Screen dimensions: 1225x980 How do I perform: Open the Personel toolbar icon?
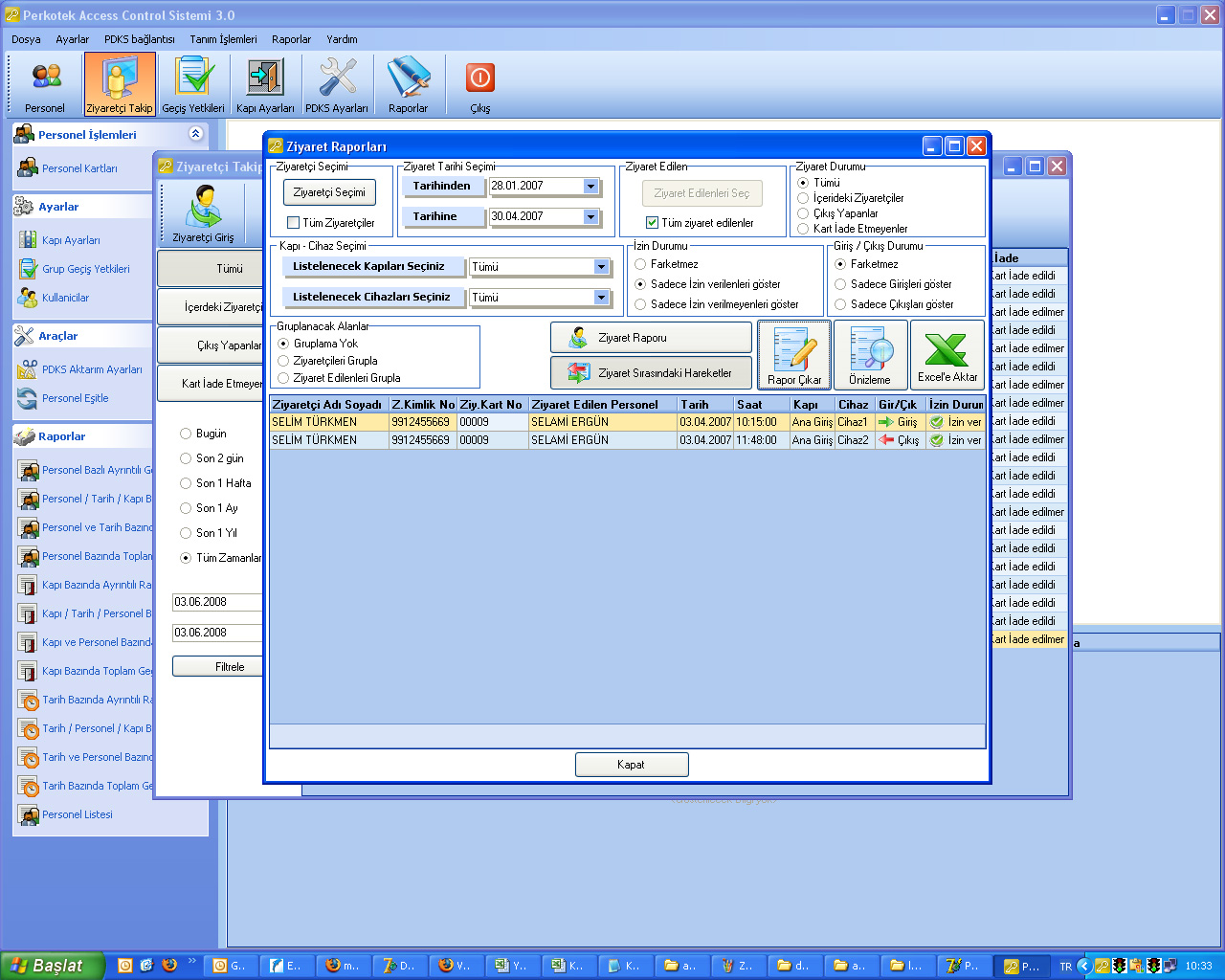pos(45,84)
